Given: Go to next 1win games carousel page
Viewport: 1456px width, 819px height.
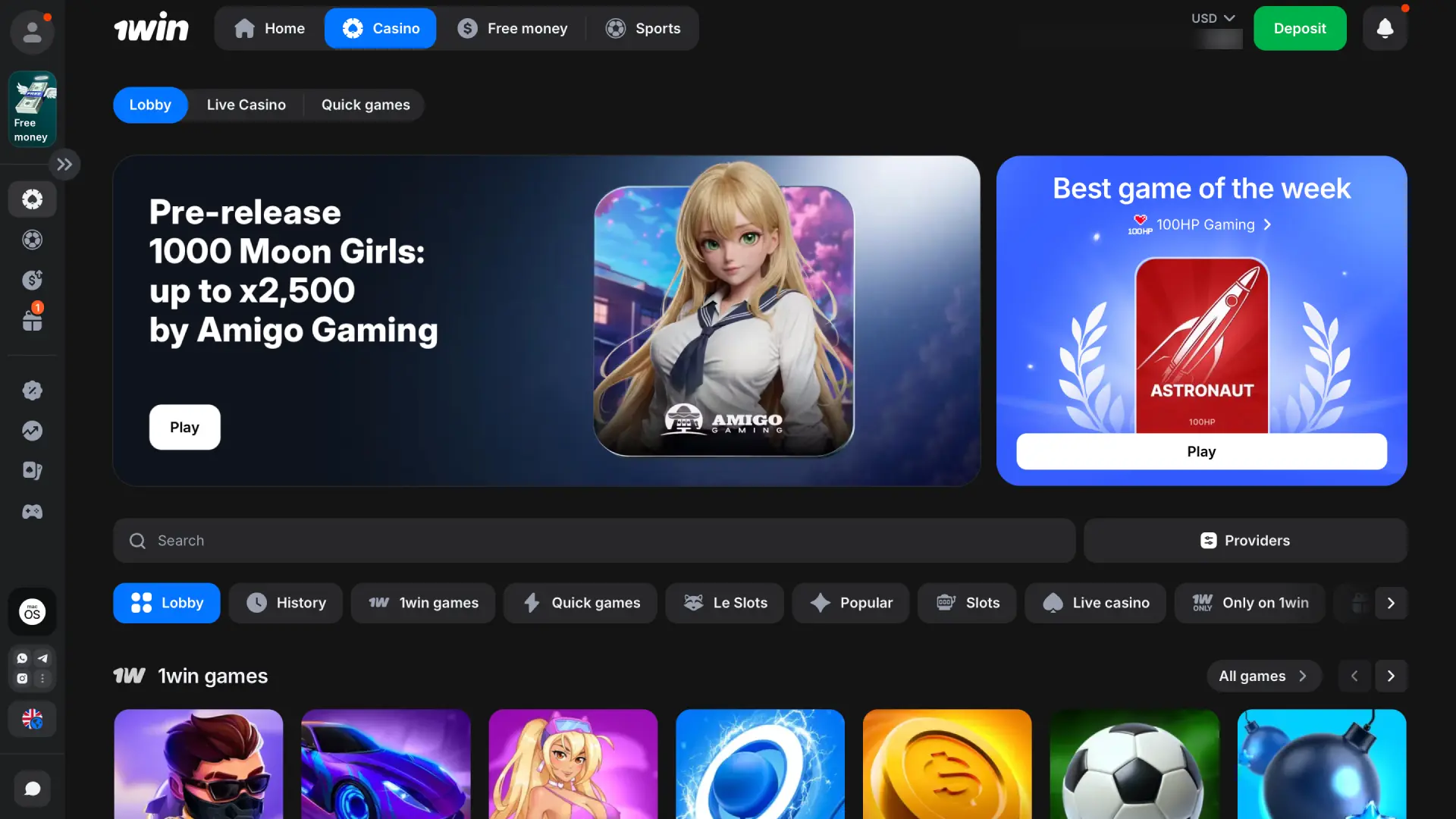Looking at the screenshot, I should [1391, 676].
